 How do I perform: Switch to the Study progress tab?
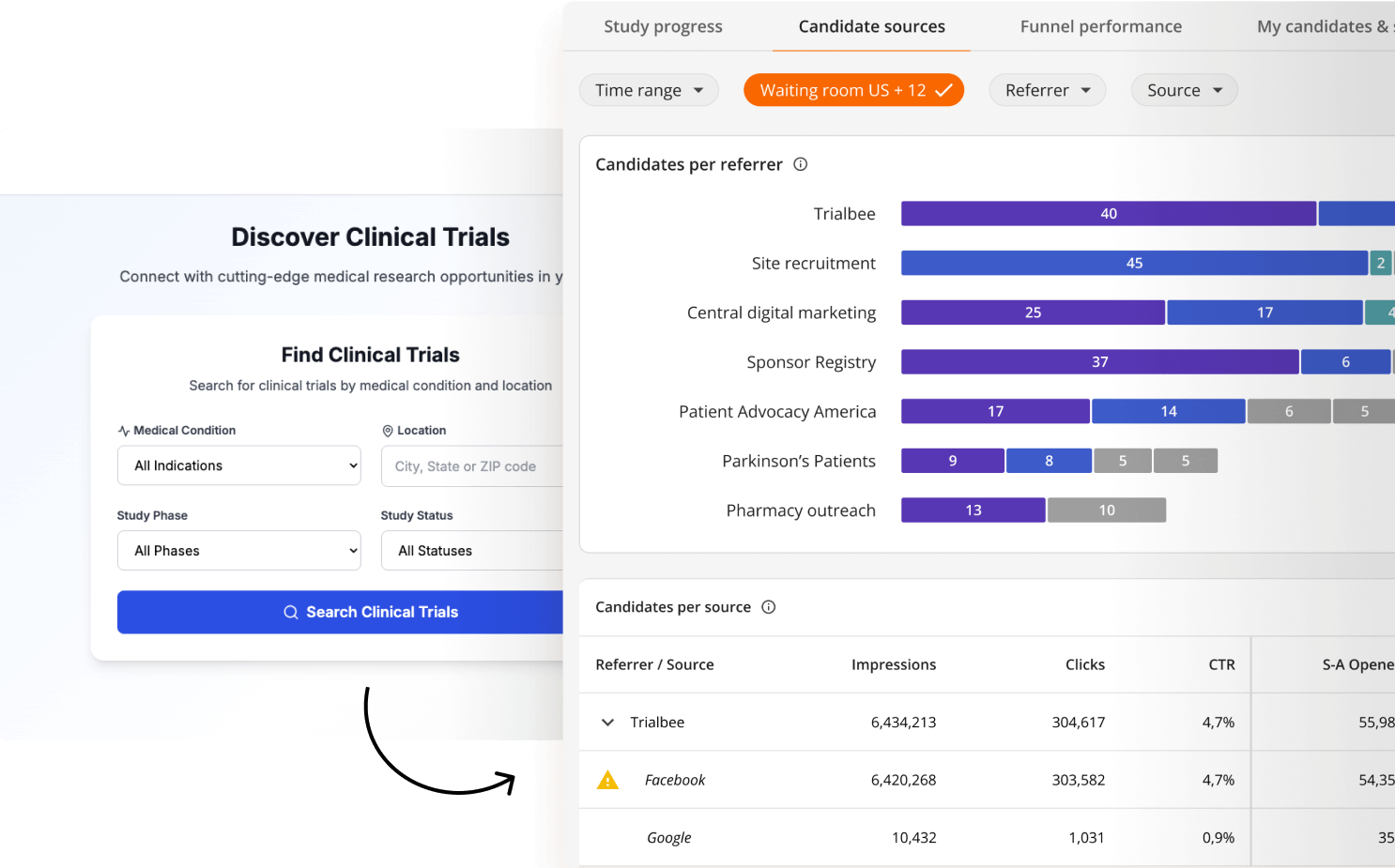(663, 26)
